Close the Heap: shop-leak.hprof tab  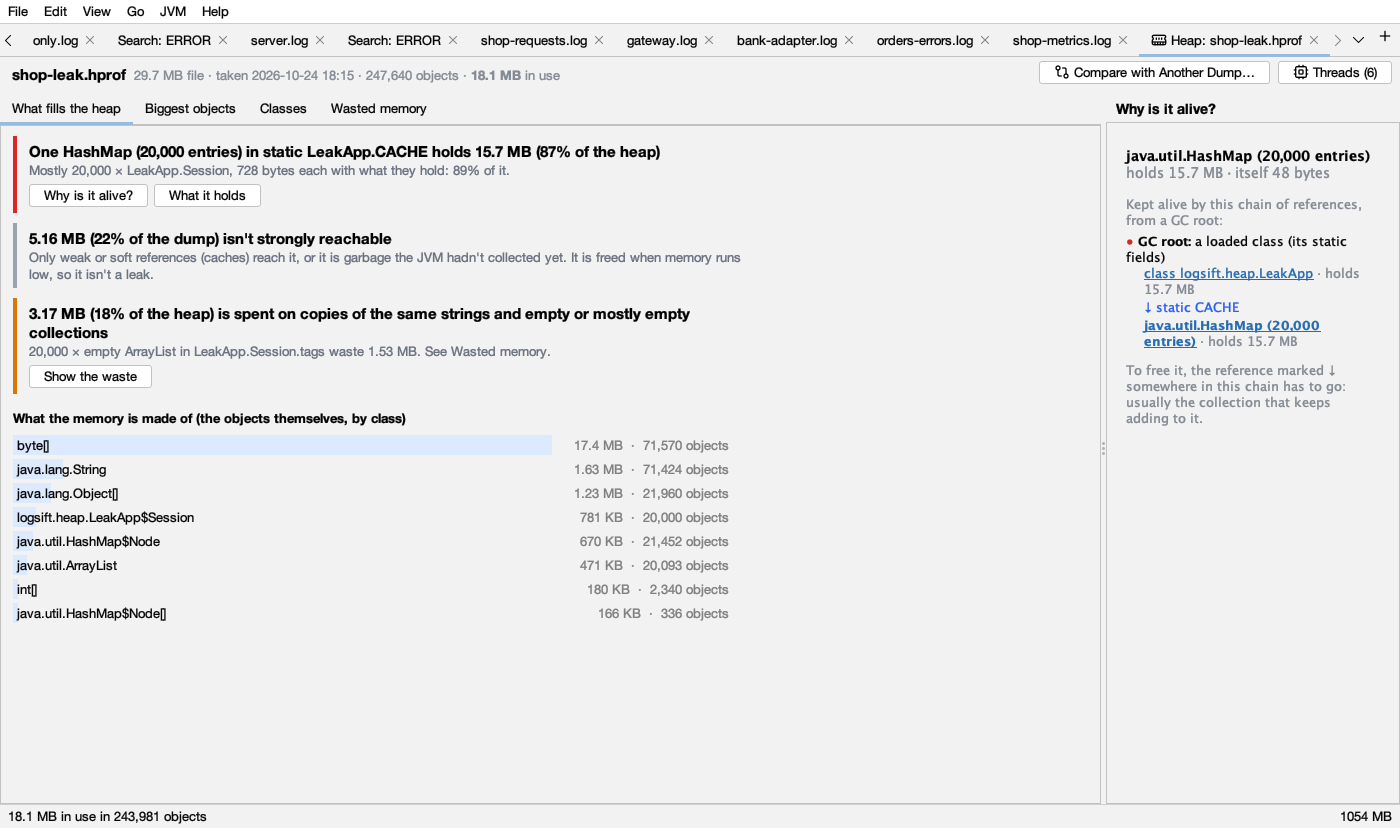pos(1314,41)
